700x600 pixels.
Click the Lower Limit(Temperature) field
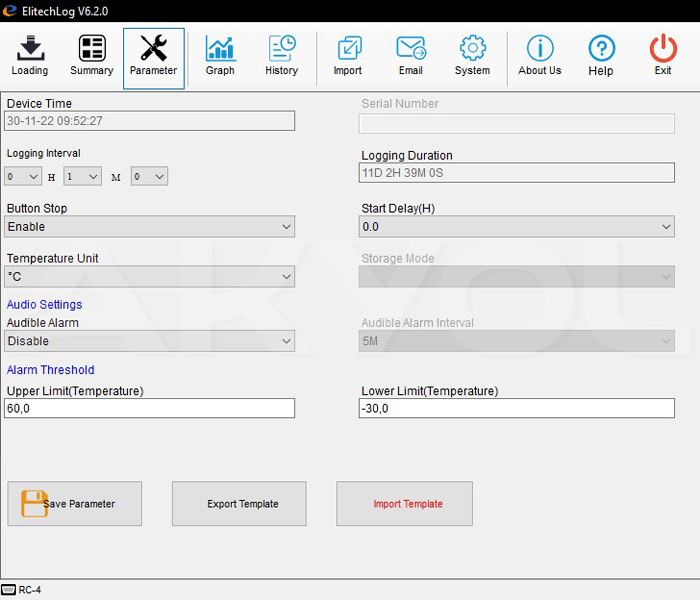point(517,408)
